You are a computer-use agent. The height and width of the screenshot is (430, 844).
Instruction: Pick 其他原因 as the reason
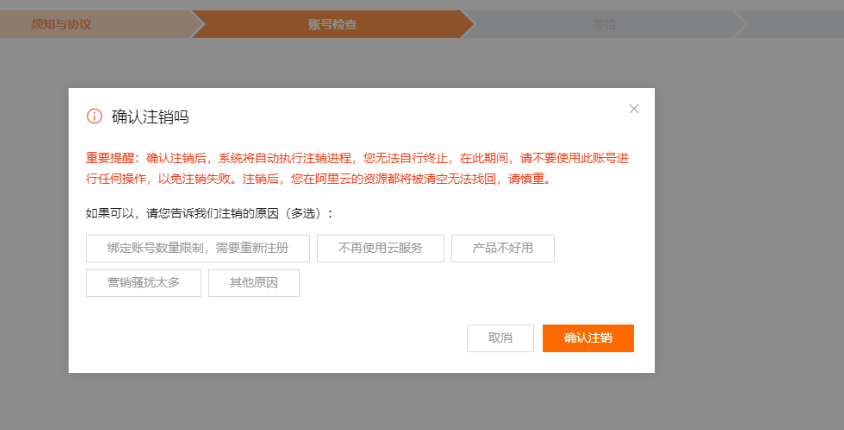point(254,283)
